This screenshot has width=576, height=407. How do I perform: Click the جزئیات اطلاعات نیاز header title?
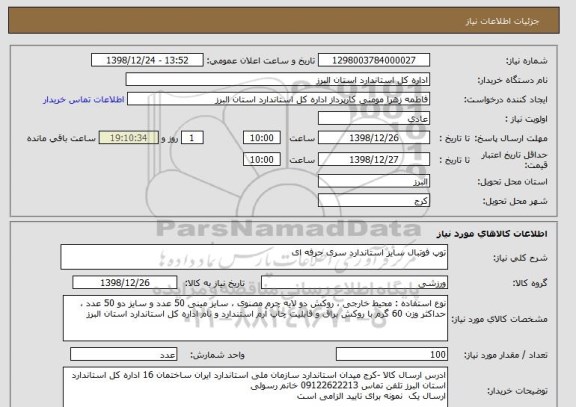click(x=502, y=21)
